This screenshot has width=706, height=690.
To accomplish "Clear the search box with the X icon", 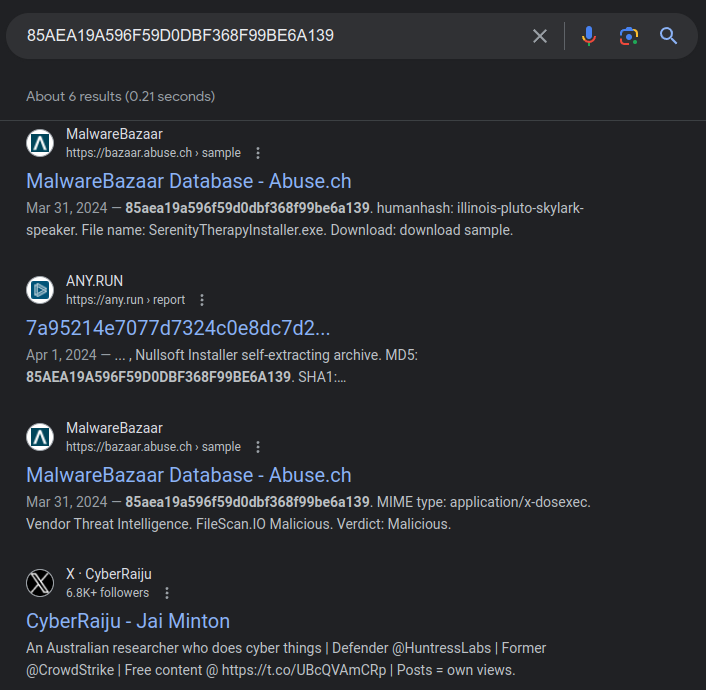I will pyautogui.click(x=540, y=36).
